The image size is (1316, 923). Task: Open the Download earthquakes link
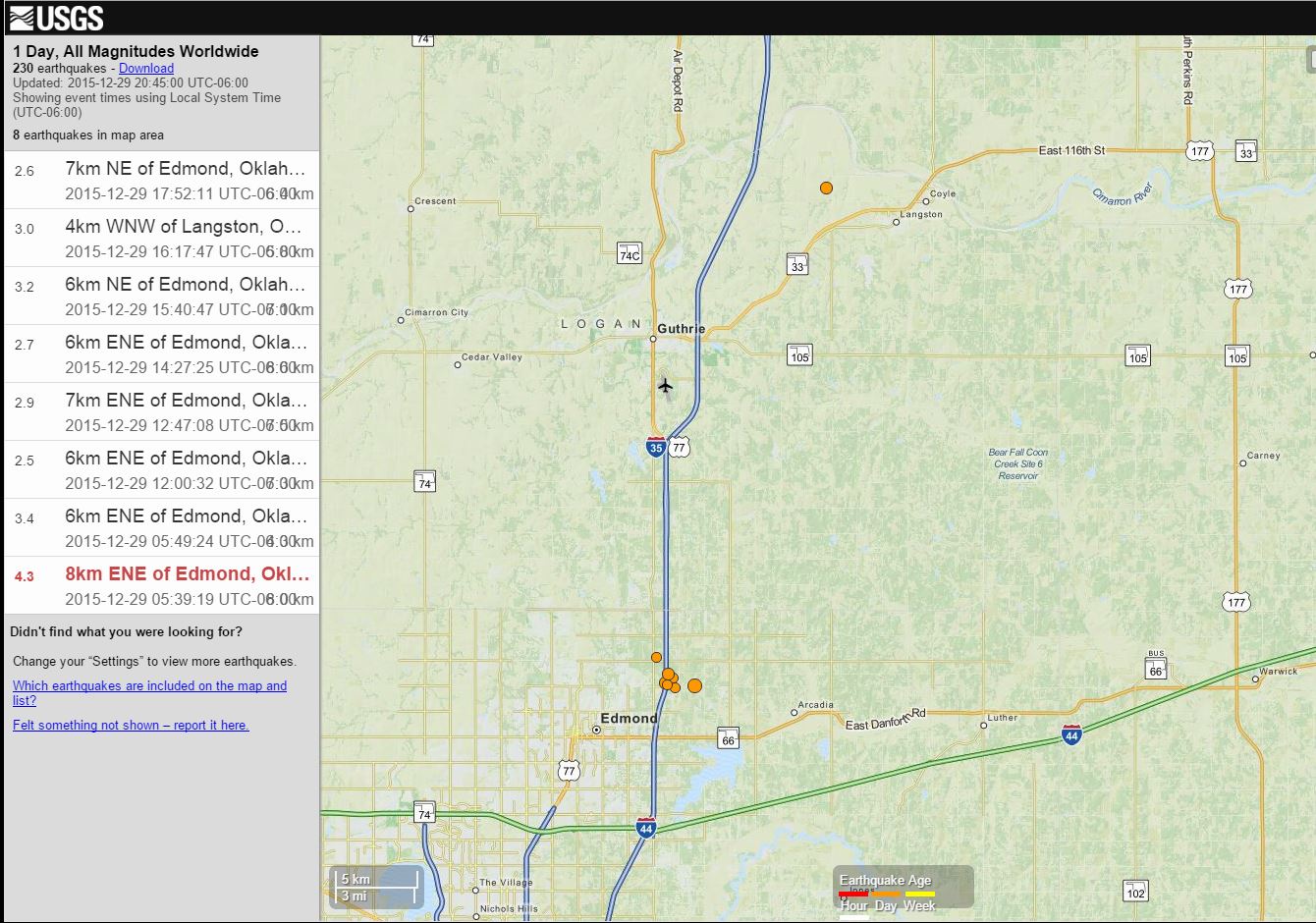tap(146, 68)
